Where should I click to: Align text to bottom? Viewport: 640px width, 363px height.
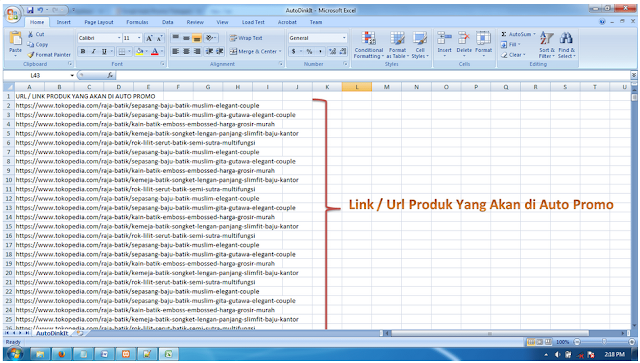197,38
